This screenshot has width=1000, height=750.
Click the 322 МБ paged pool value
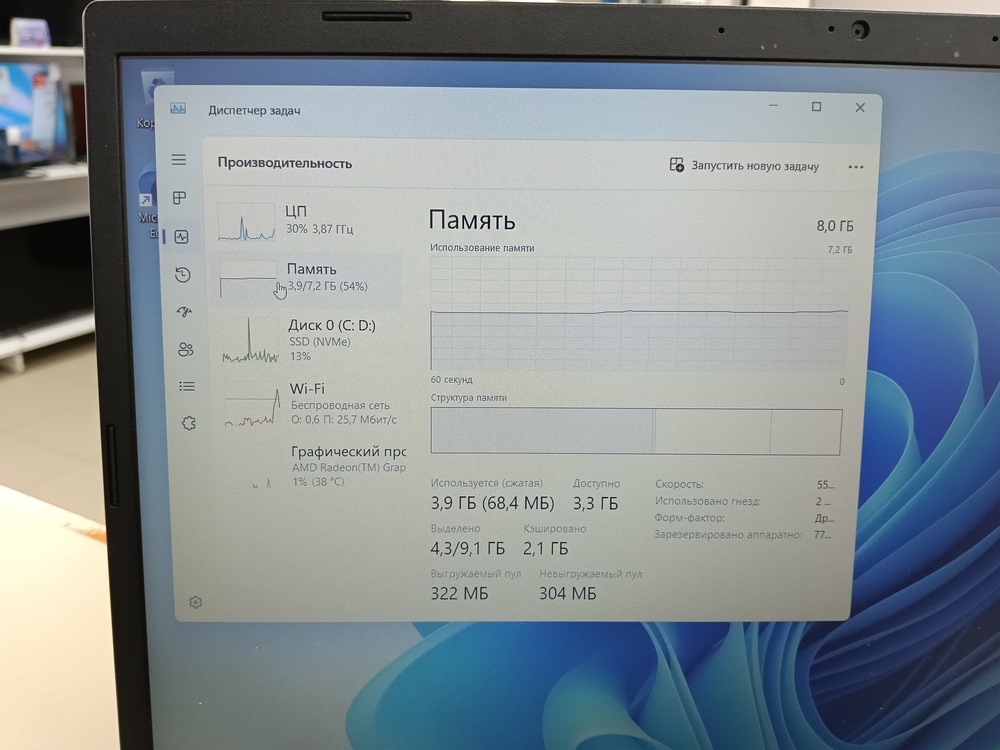point(459,594)
